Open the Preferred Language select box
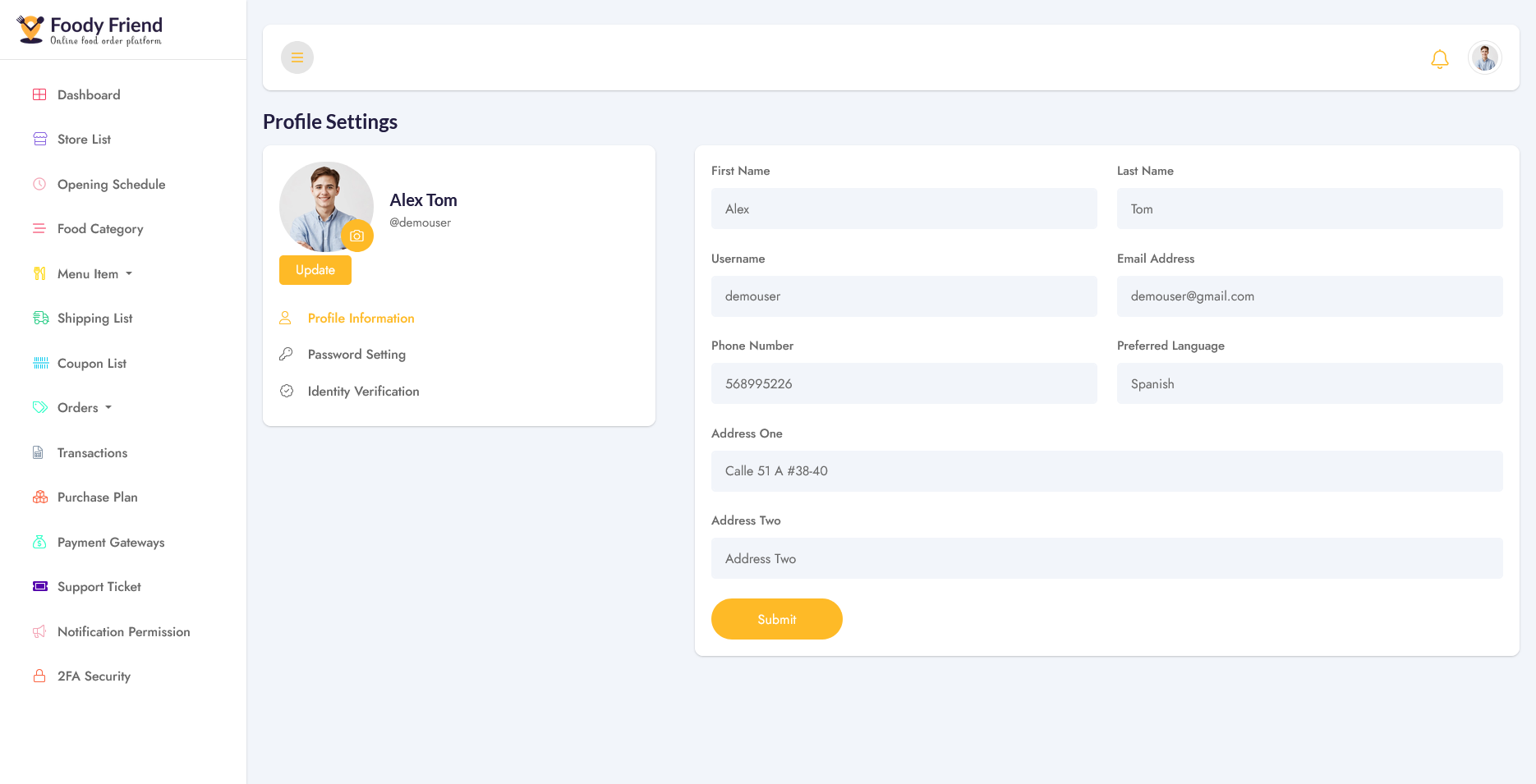1536x784 pixels. [x=1309, y=383]
